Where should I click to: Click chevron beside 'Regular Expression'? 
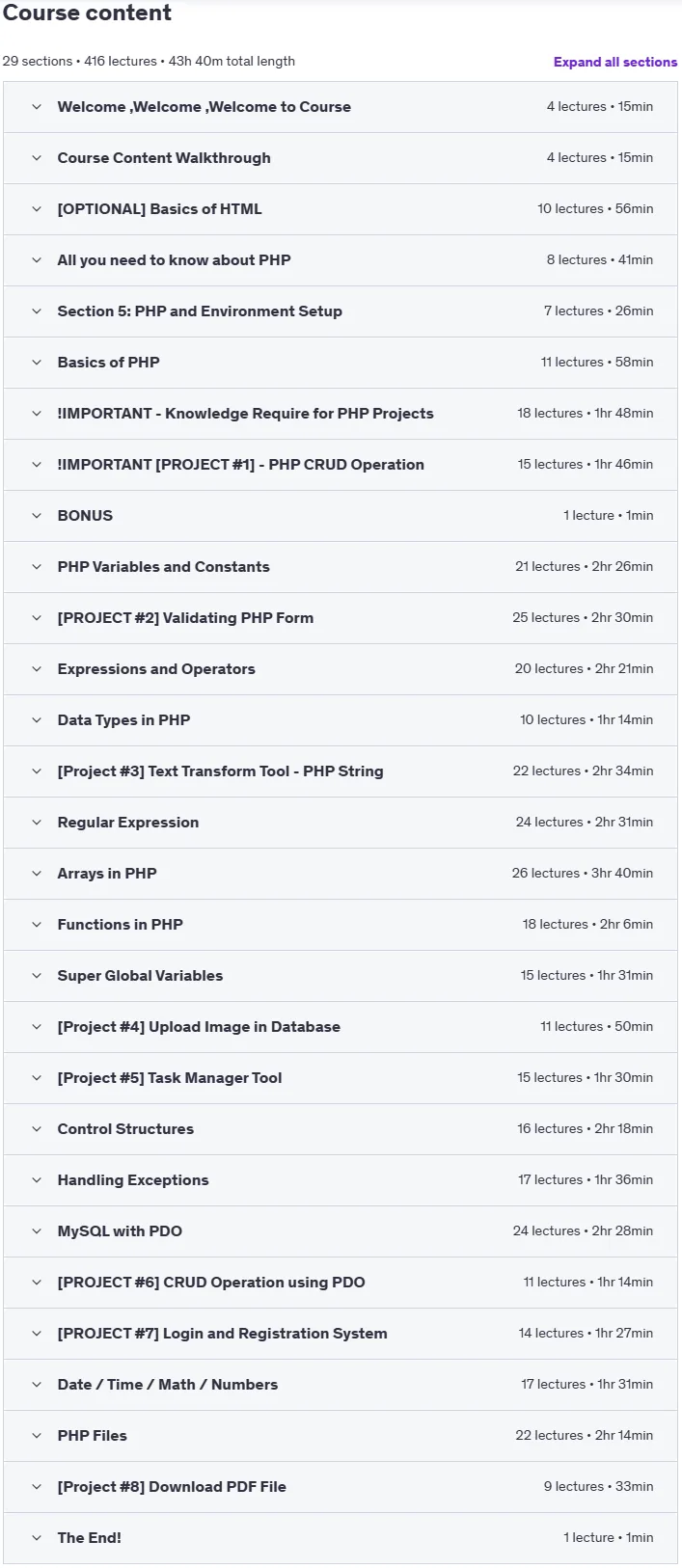click(37, 823)
